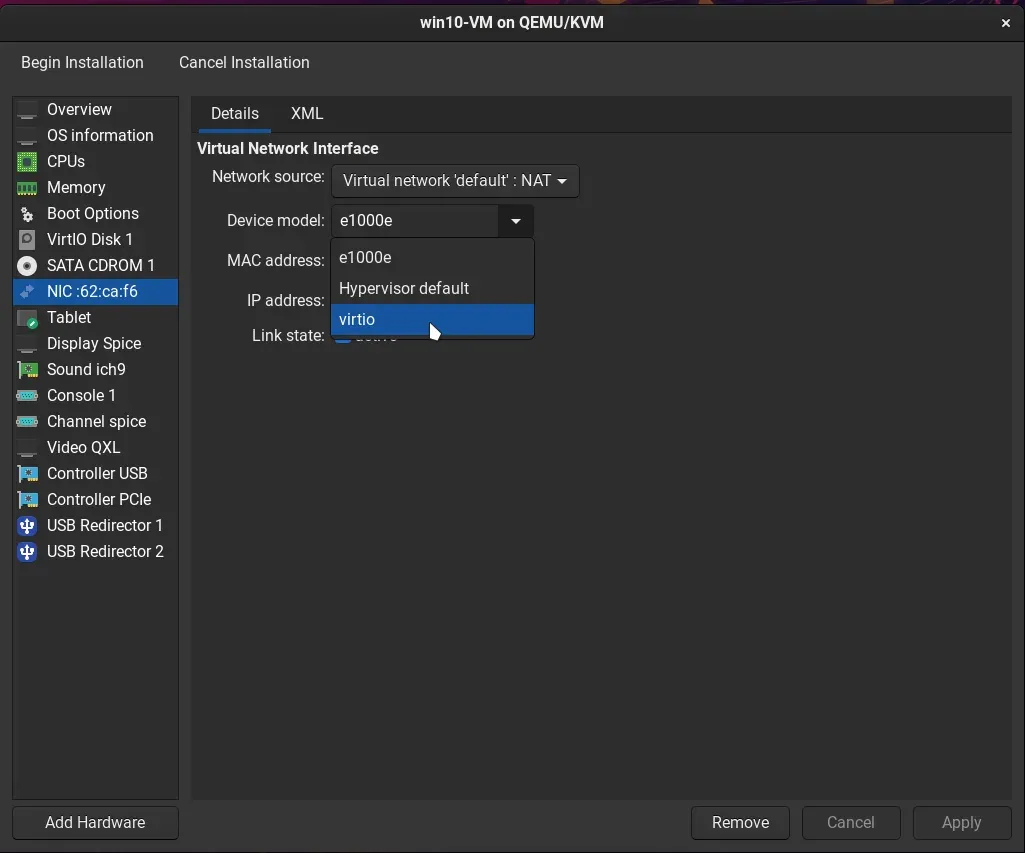
Task: Click the Display Spice monitor icon
Action: 27,344
